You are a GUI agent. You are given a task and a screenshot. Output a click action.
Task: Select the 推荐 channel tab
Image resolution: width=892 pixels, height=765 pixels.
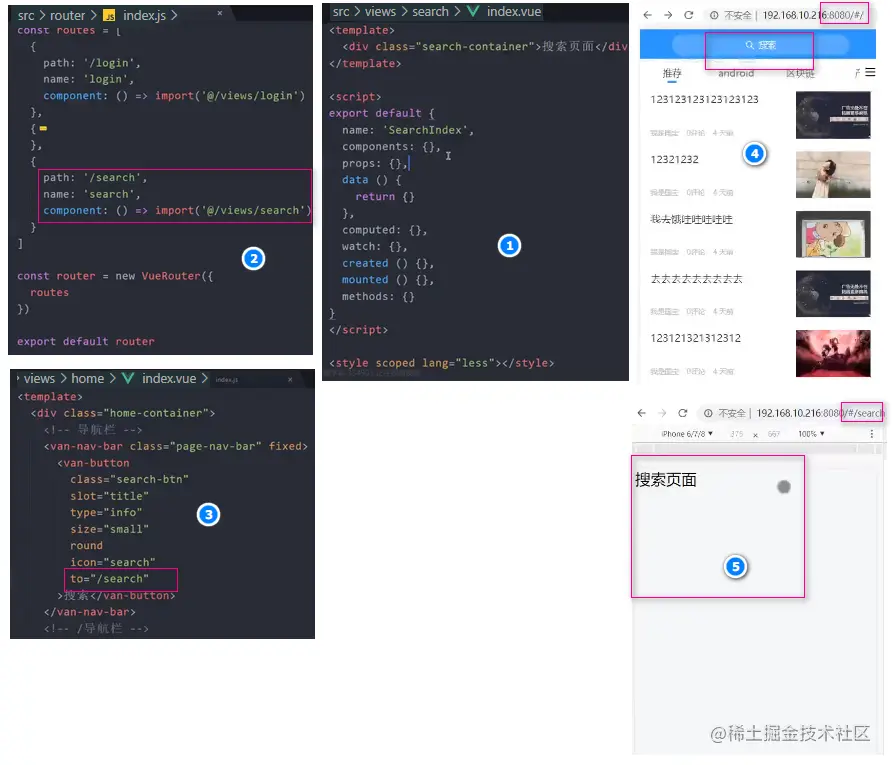(672, 73)
